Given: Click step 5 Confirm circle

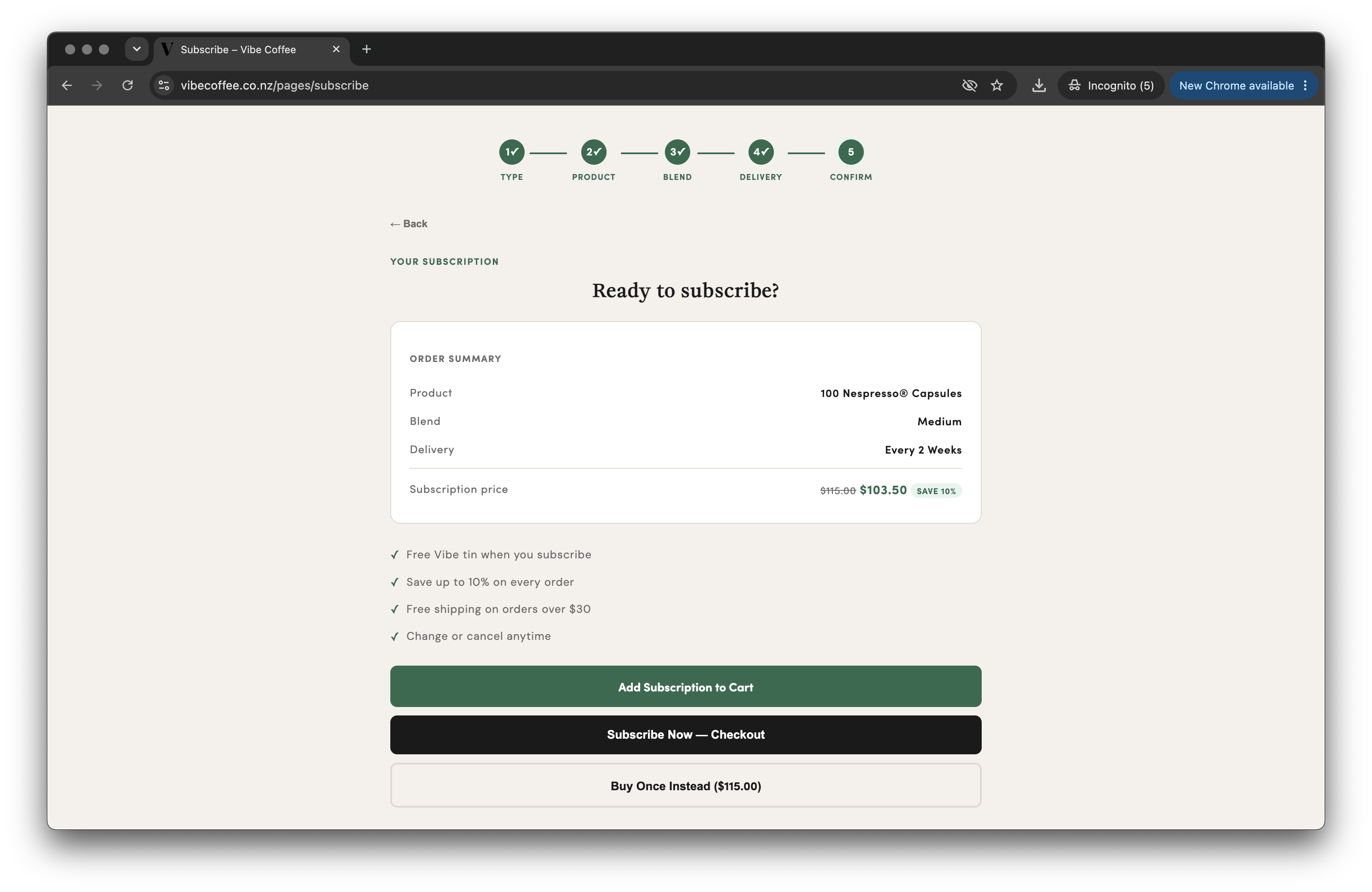Looking at the screenshot, I should (851, 152).
